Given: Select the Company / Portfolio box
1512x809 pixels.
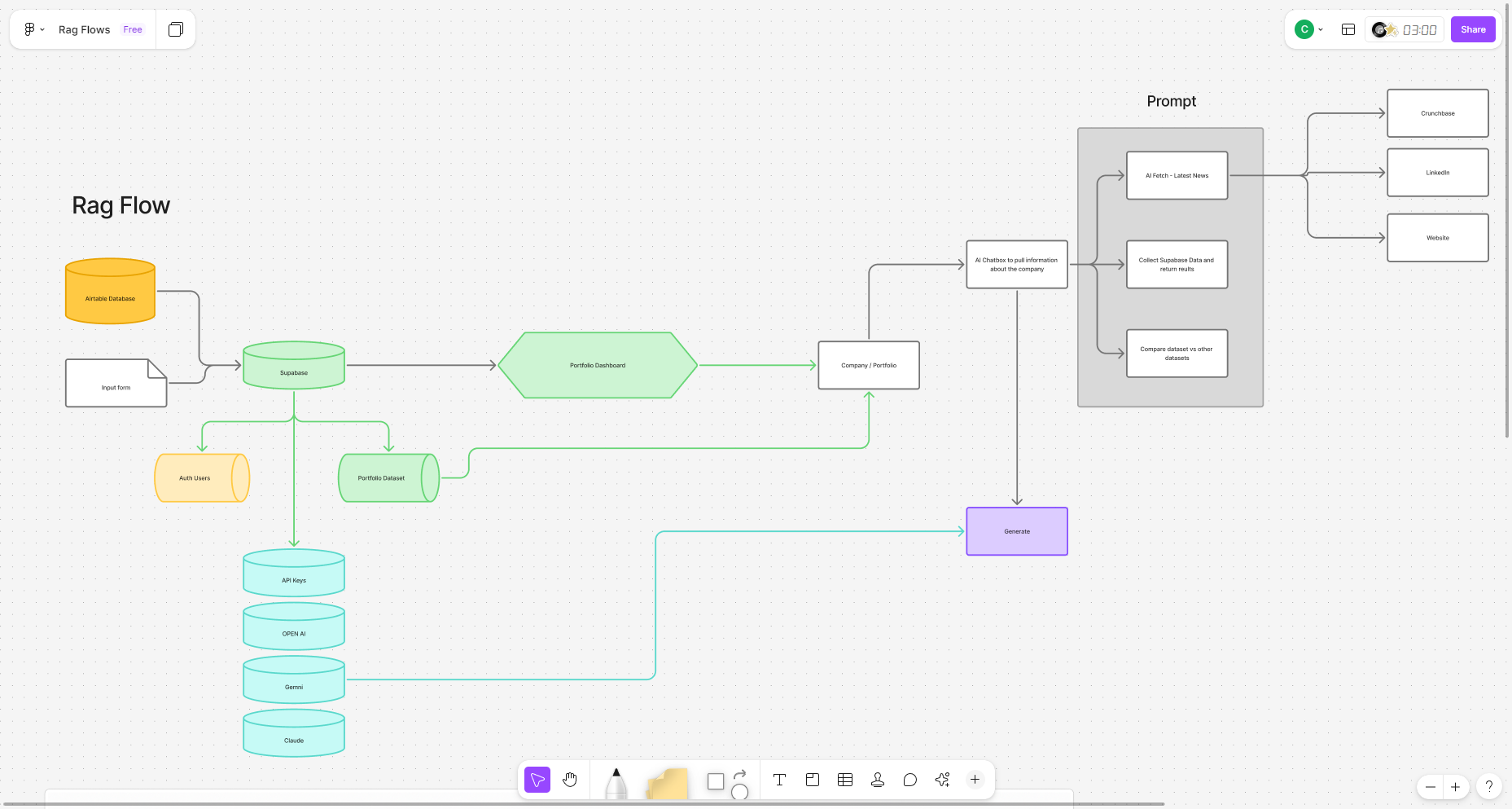Looking at the screenshot, I should (869, 365).
